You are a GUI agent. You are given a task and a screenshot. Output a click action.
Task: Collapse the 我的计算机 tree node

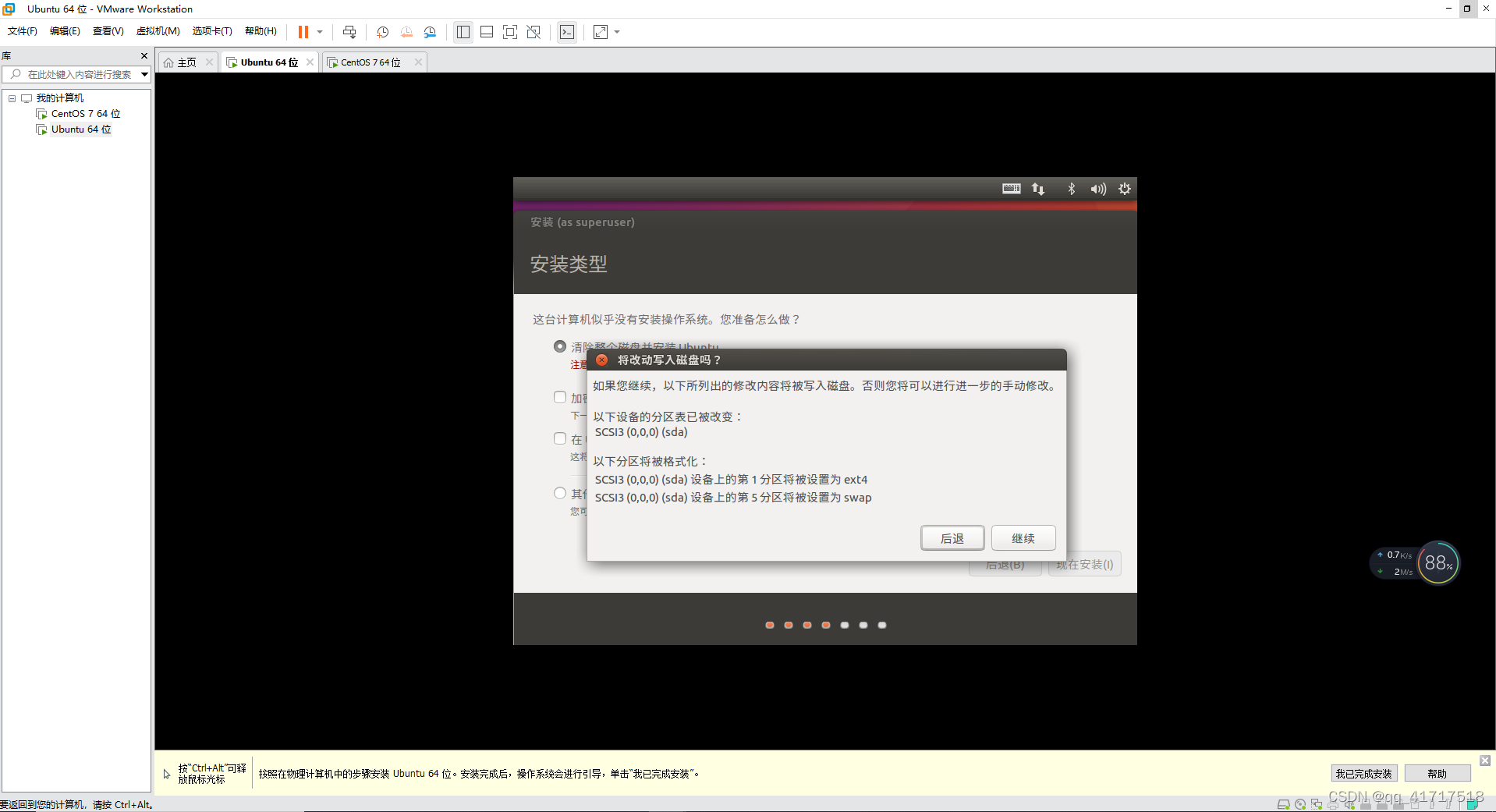pos(12,98)
